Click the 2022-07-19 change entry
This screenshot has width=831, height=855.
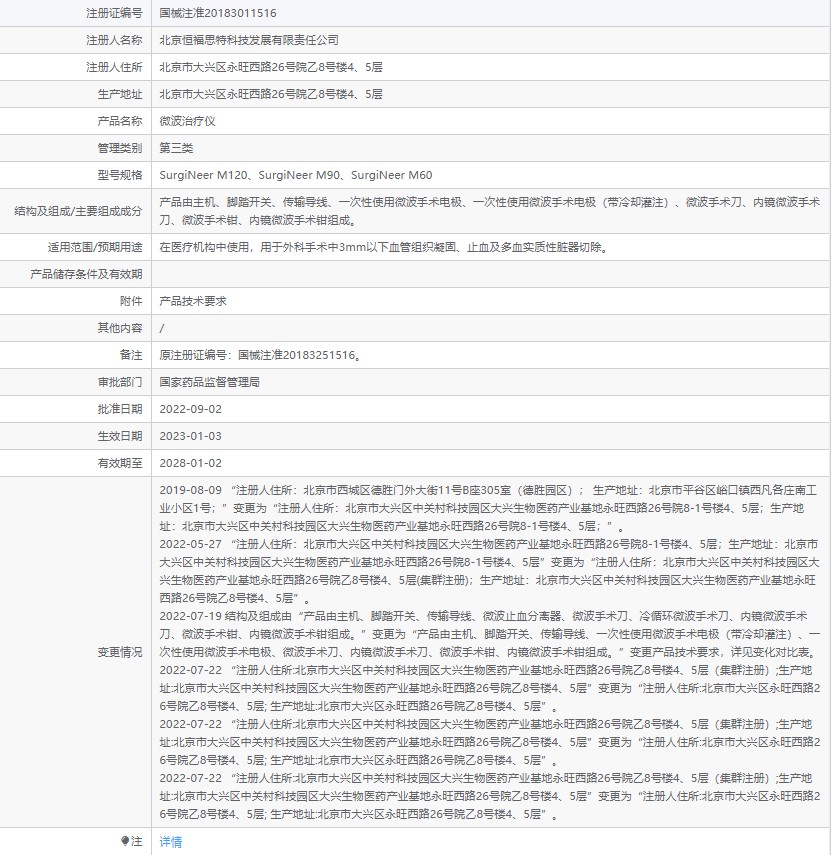[490, 634]
